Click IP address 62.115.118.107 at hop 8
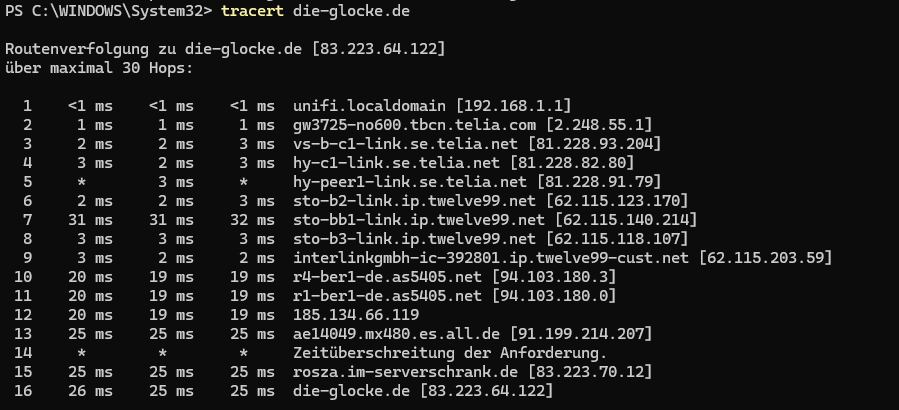The image size is (899, 410). pos(617,239)
